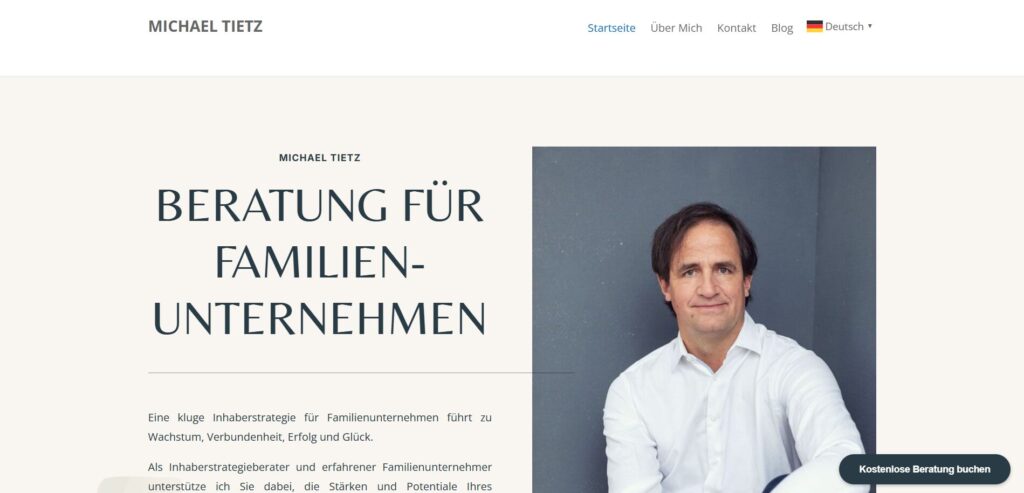This screenshot has width=1024, height=493.
Task: Click the small MICHAEL TIETZ subtitle text
Action: [319, 157]
